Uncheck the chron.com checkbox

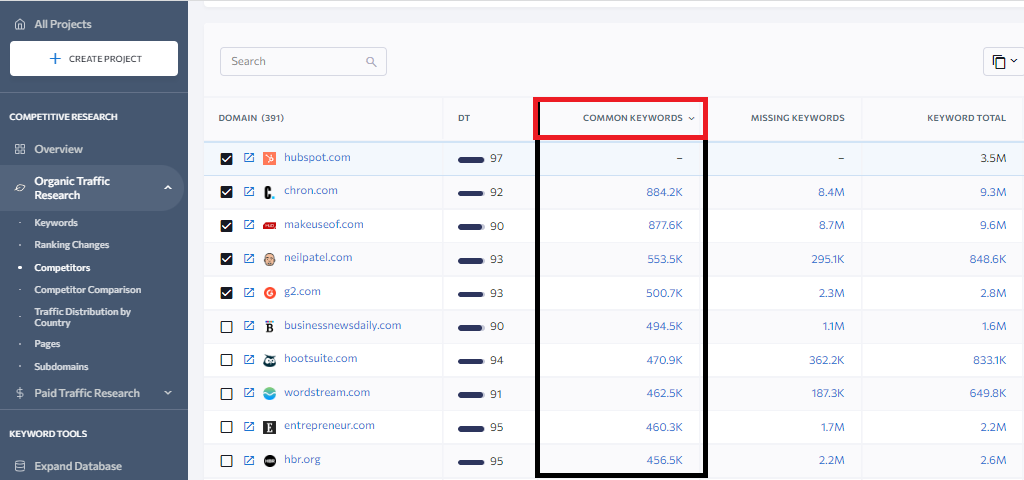tap(227, 192)
